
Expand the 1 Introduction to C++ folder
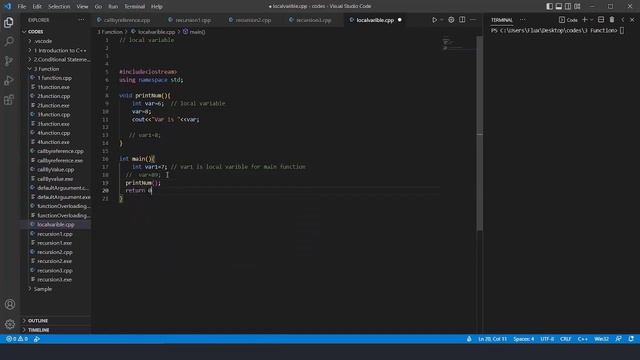[56, 50]
